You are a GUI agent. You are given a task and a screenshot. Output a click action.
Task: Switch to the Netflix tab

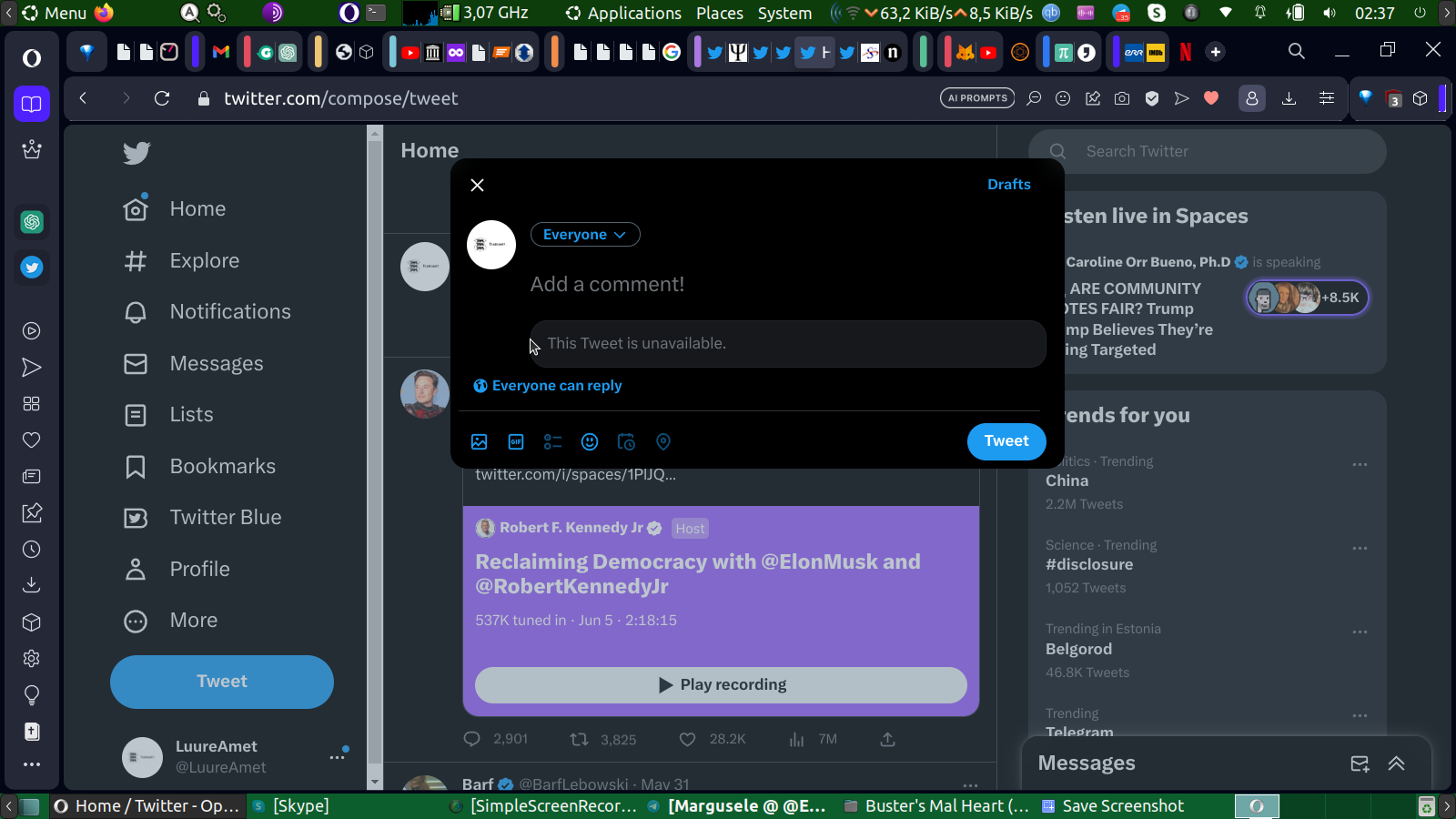click(1186, 52)
